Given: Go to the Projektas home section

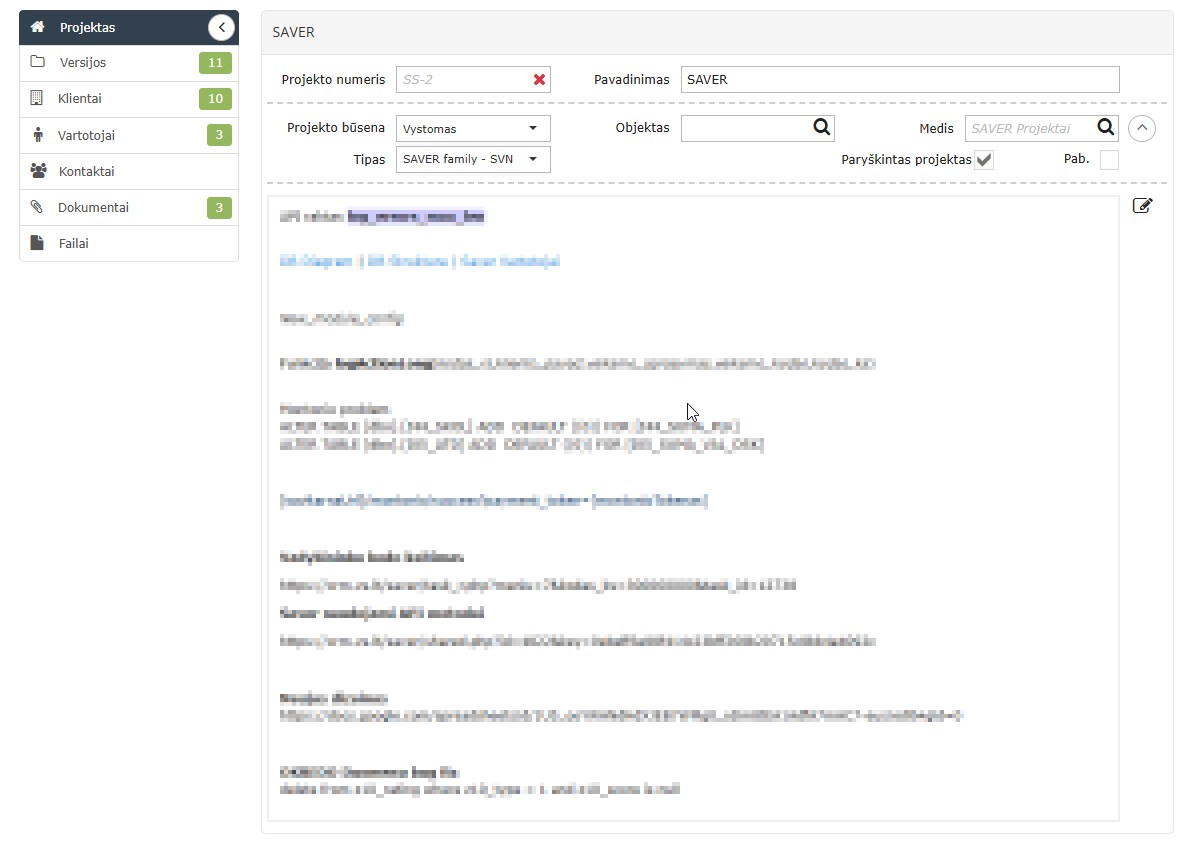Looking at the screenshot, I should [x=87, y=28].
